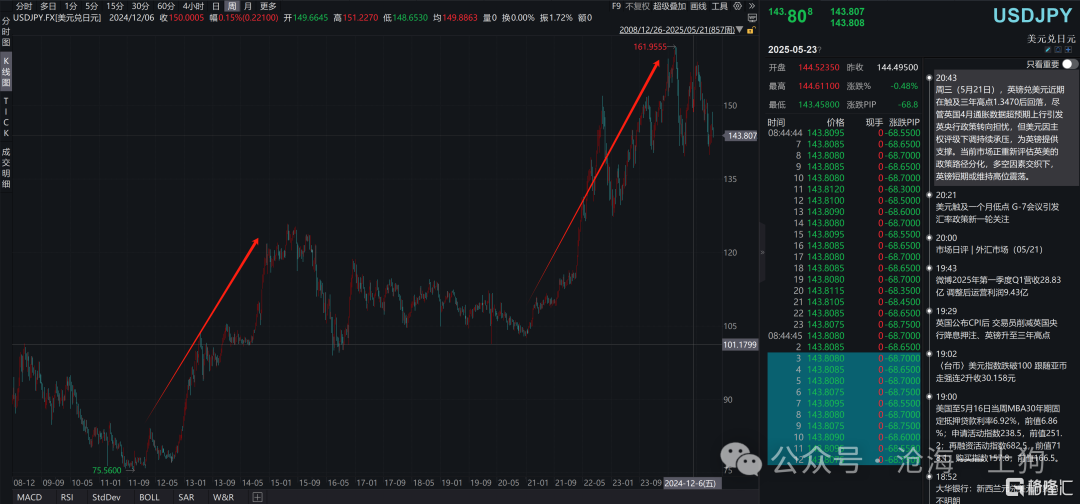
Task: Open 超级叠加 overlay button
Action: click(669, 6)
